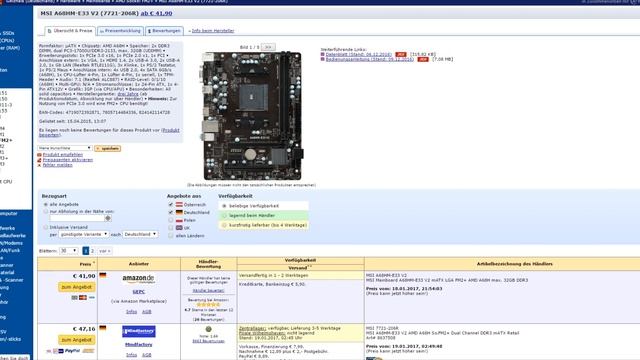Uncheck the Deutschland offers checkbox
This screenshot has height=360, width=640.
pyautogui.click(x=171, y=212)
